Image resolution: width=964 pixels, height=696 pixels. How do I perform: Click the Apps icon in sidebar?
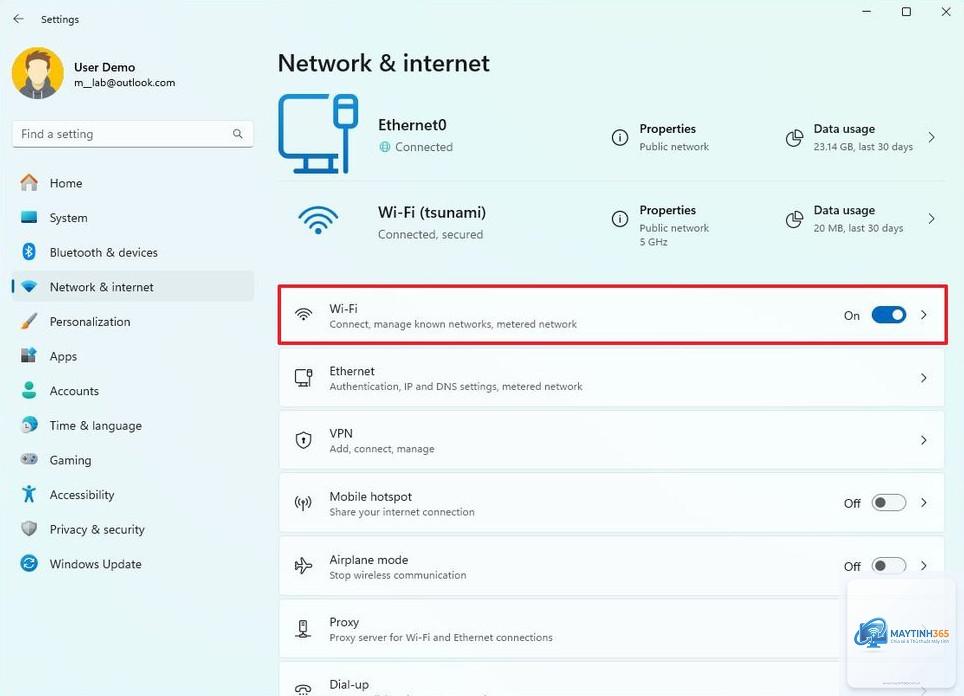tap(29, 355)
